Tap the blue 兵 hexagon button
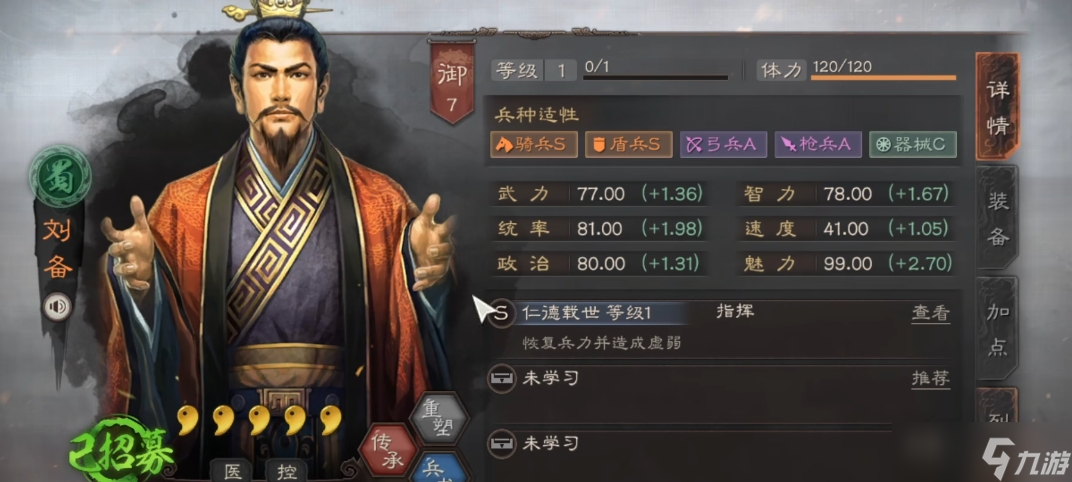 click(440, 468)
